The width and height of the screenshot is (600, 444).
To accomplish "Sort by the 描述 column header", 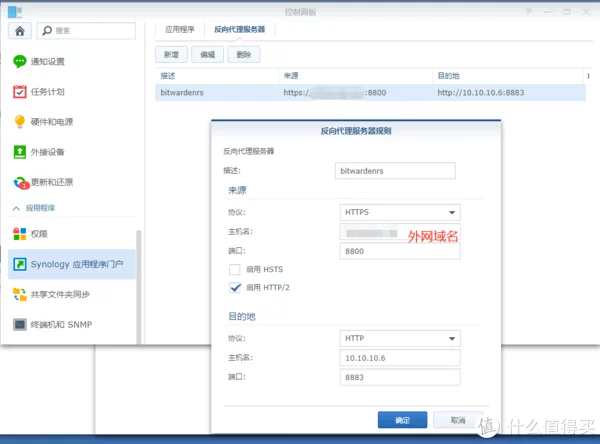I will [217, 76].
